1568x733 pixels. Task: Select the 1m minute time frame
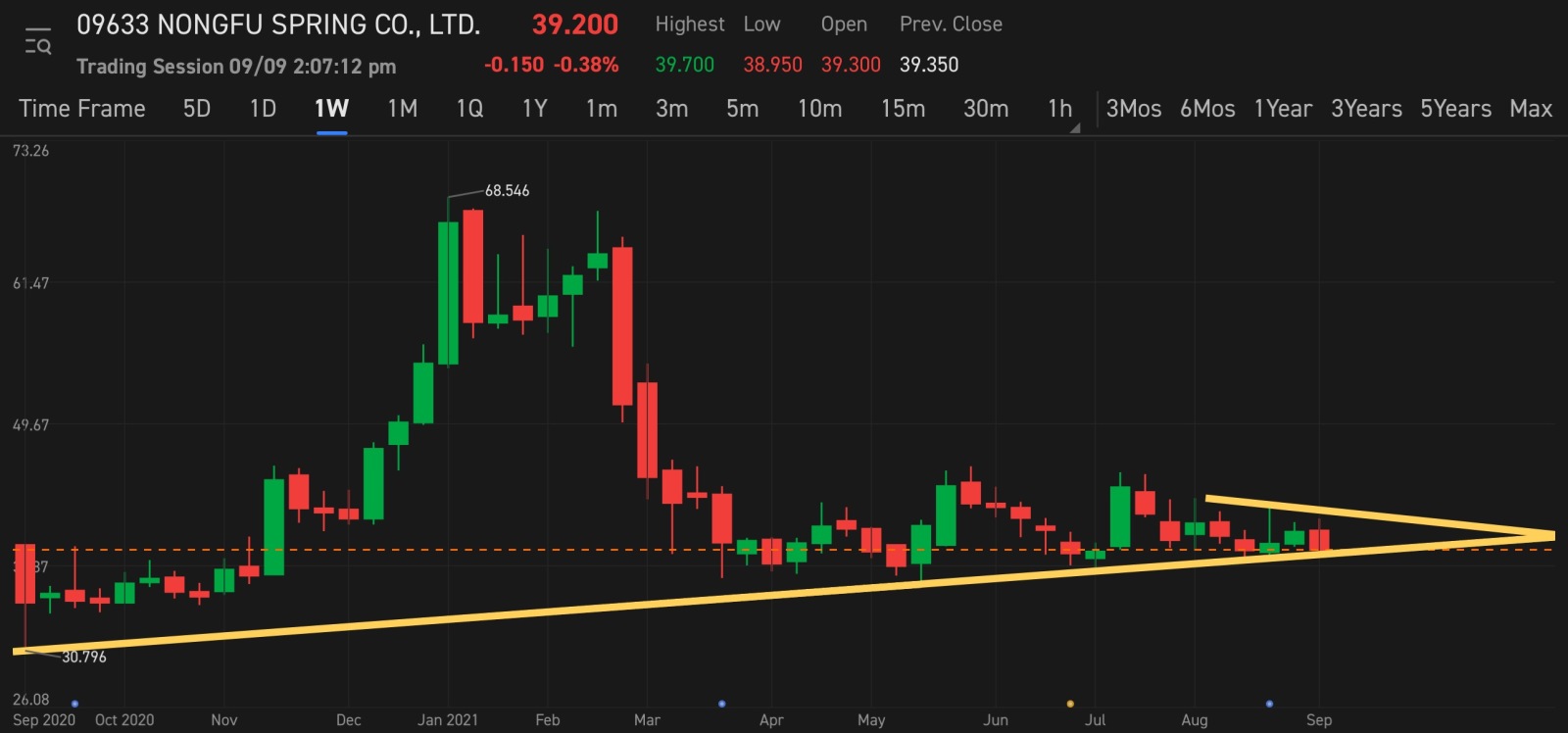(x=601, y=109)
